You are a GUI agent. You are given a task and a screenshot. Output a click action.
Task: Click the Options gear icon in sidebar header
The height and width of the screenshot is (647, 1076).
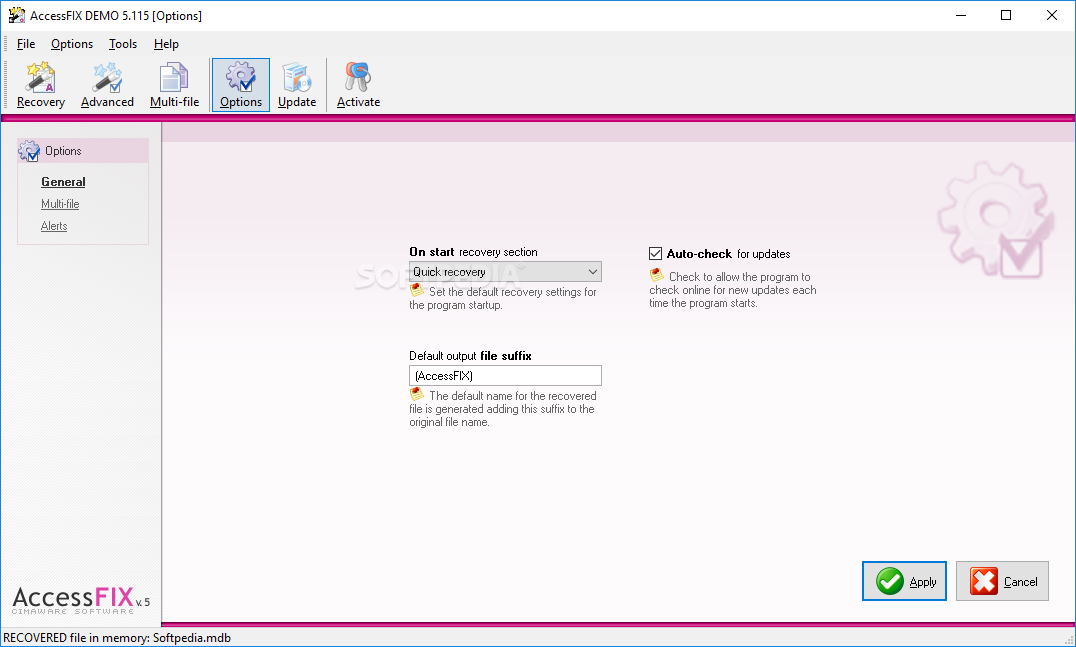coord(29,151)
